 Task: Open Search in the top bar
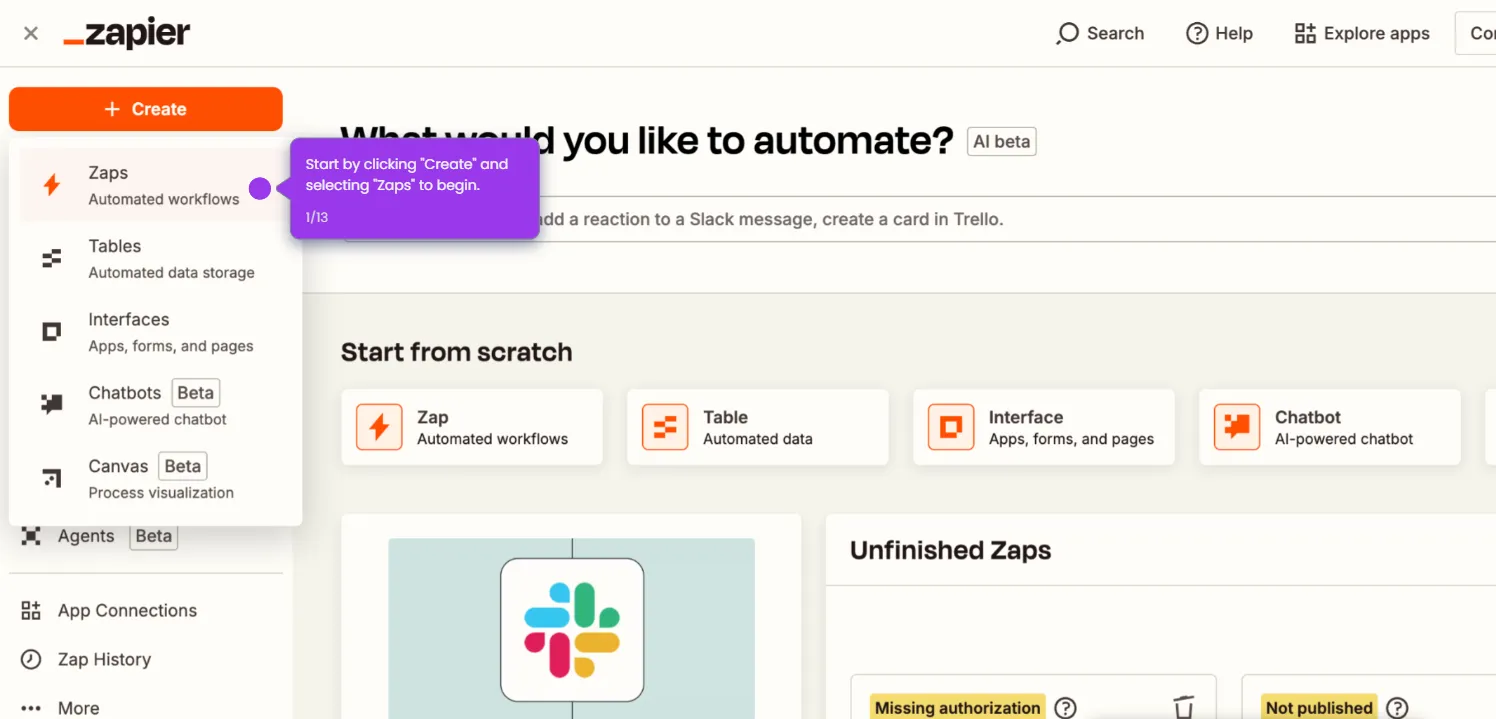pyautogui.click(x=1101, y=34)
